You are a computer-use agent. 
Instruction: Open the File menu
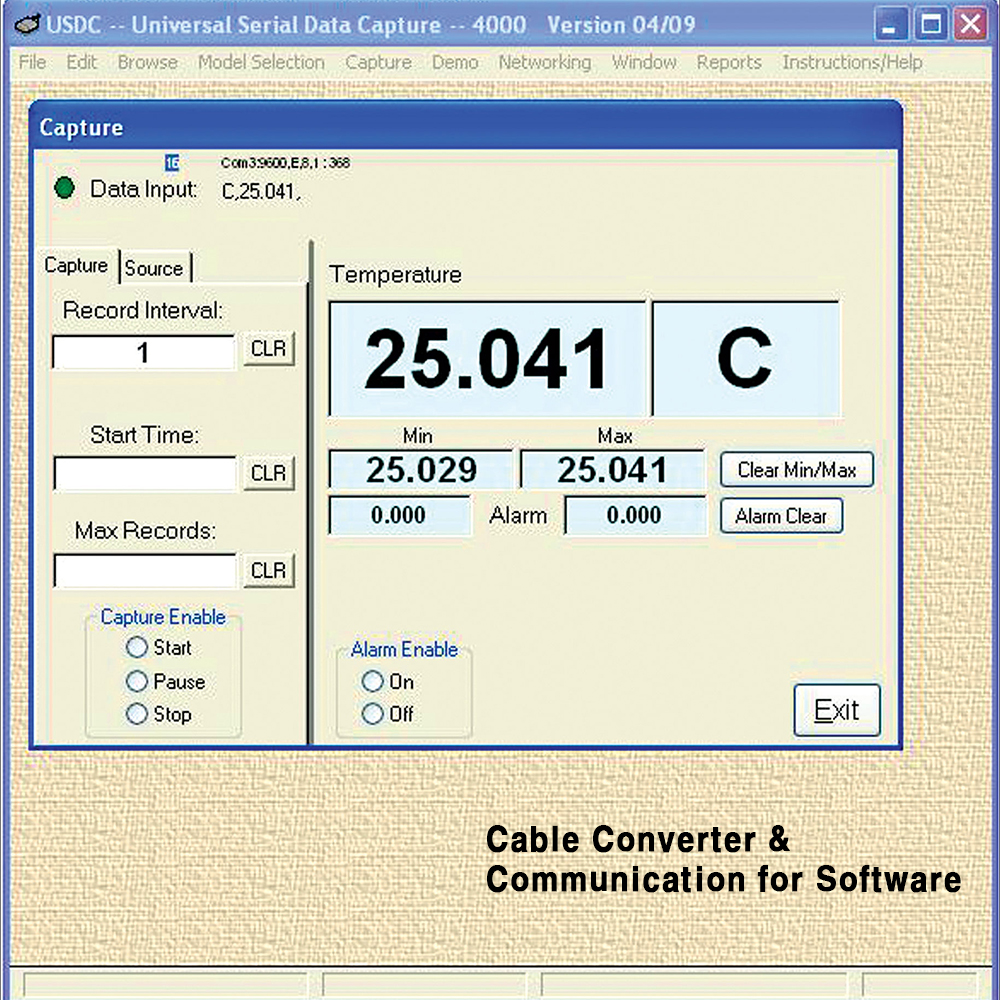[x=32, y=62]
